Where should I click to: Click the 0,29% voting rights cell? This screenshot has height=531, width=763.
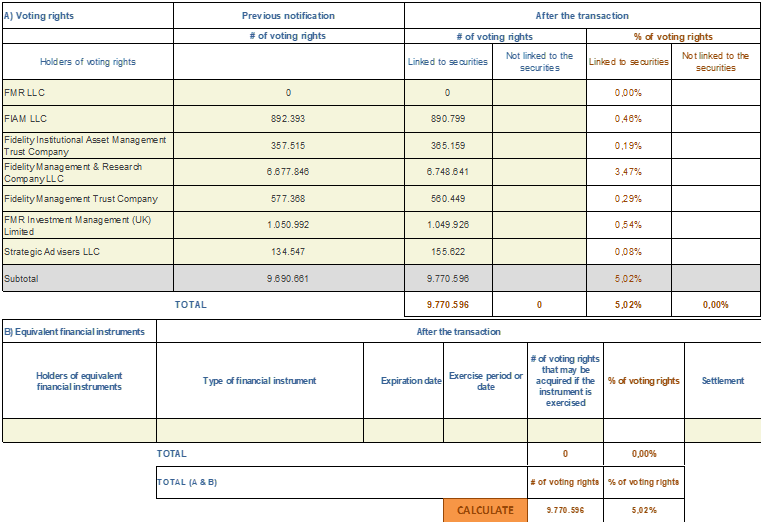coord(628,199)
